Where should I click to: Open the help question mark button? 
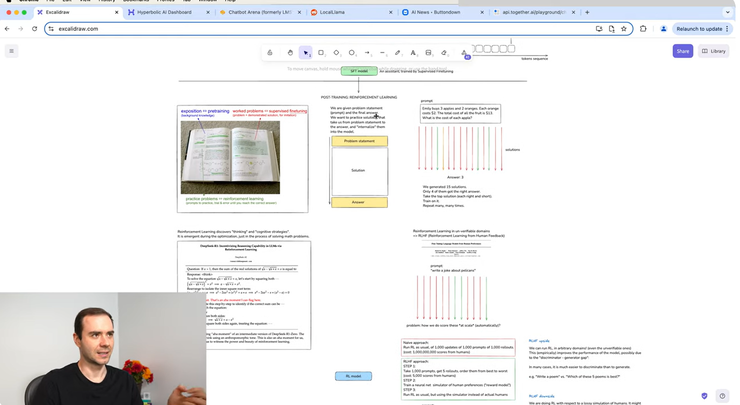tap(722, 396)
